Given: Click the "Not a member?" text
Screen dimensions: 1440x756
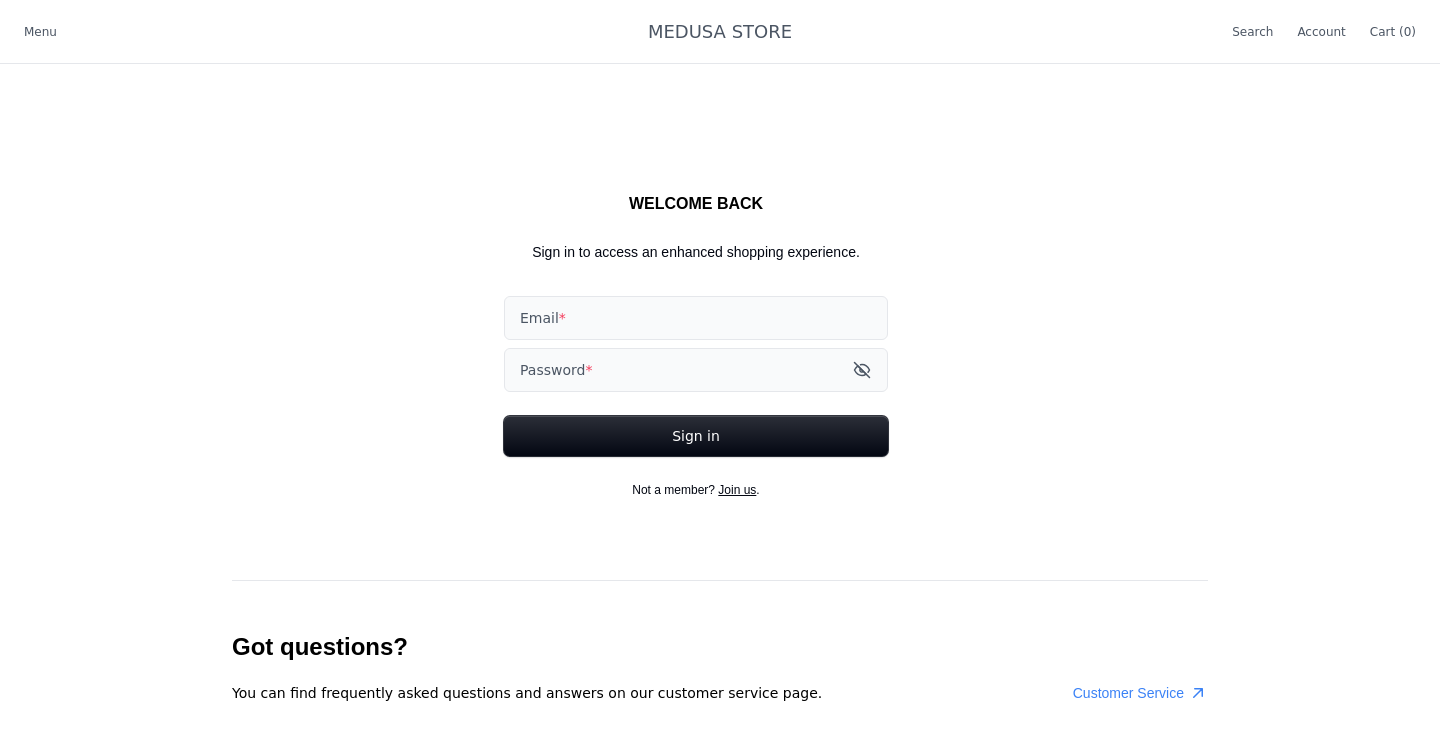Looking at the screenshot, I should 673,490.
